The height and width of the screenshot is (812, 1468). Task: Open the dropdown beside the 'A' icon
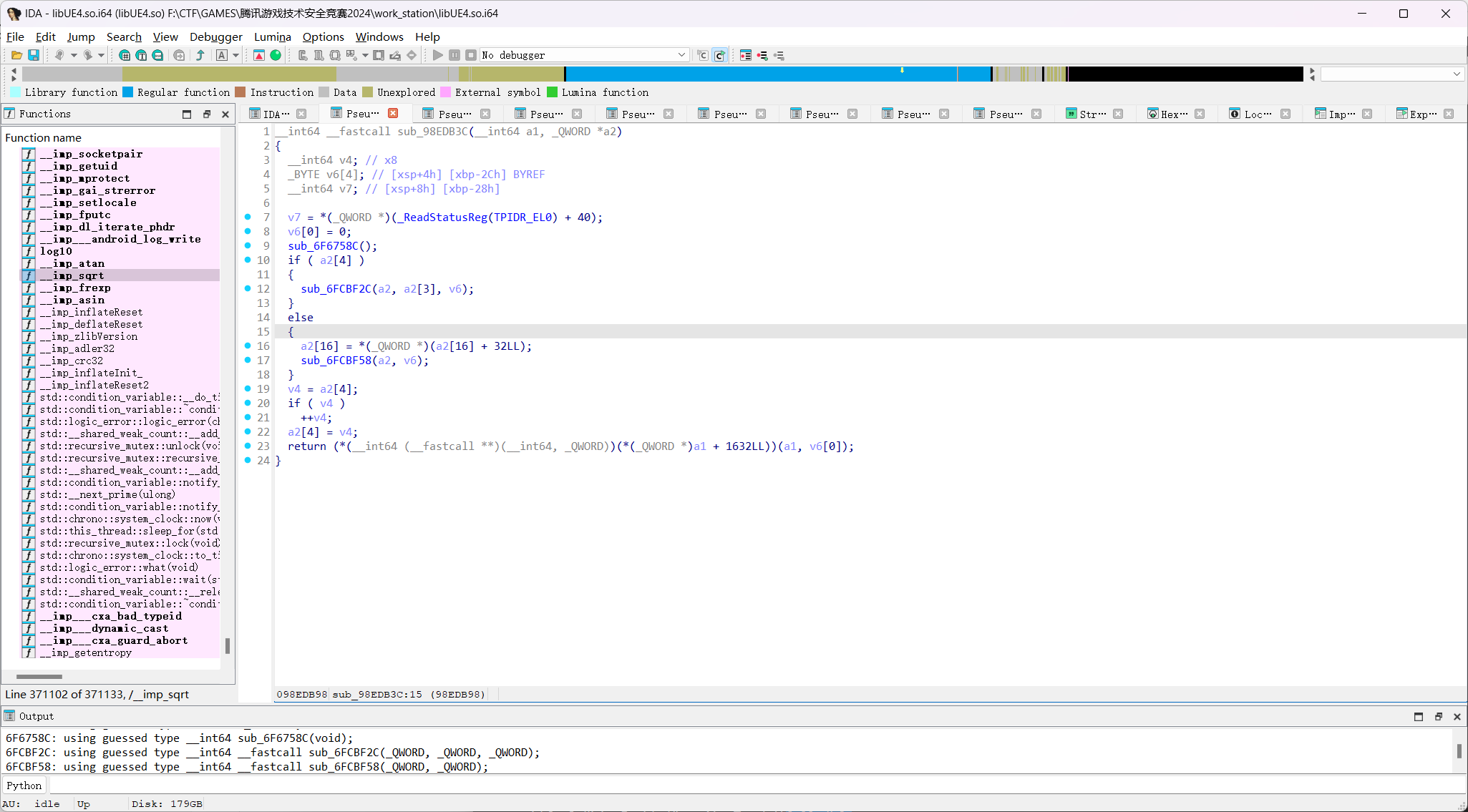pyautogui.click(x=235, y=55)
